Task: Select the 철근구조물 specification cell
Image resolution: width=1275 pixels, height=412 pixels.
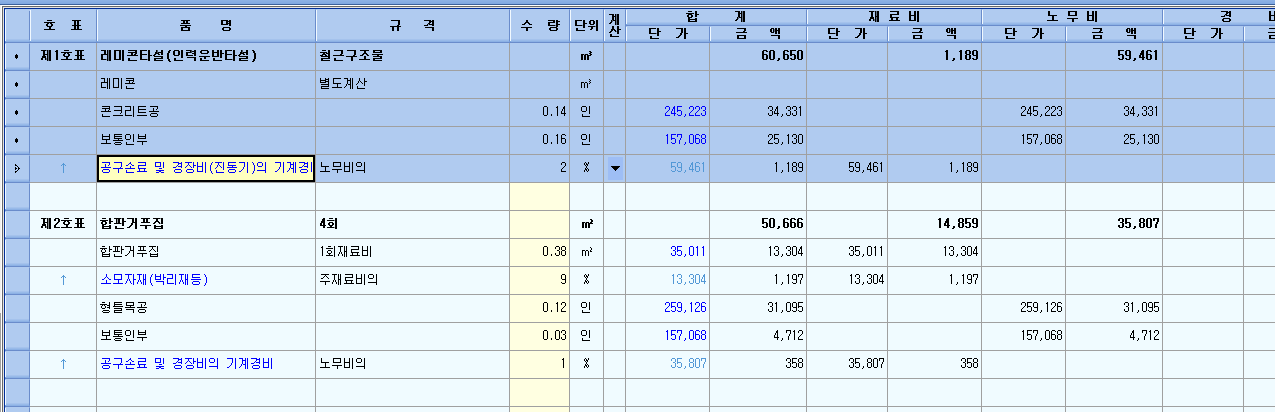Action: (x=413, y=56)
